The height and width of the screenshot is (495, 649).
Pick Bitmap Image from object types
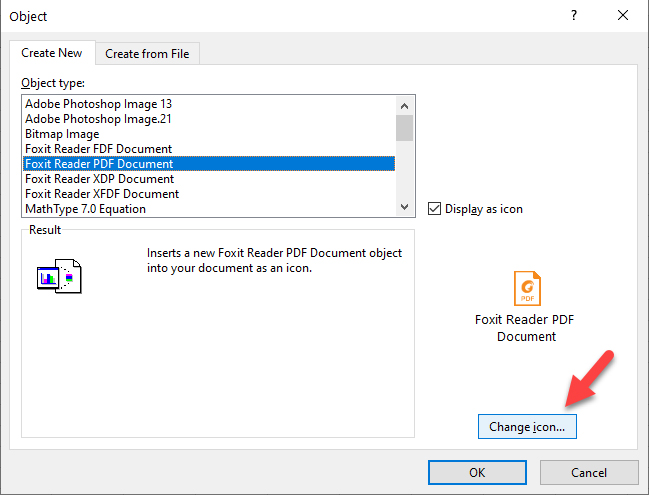209,134
